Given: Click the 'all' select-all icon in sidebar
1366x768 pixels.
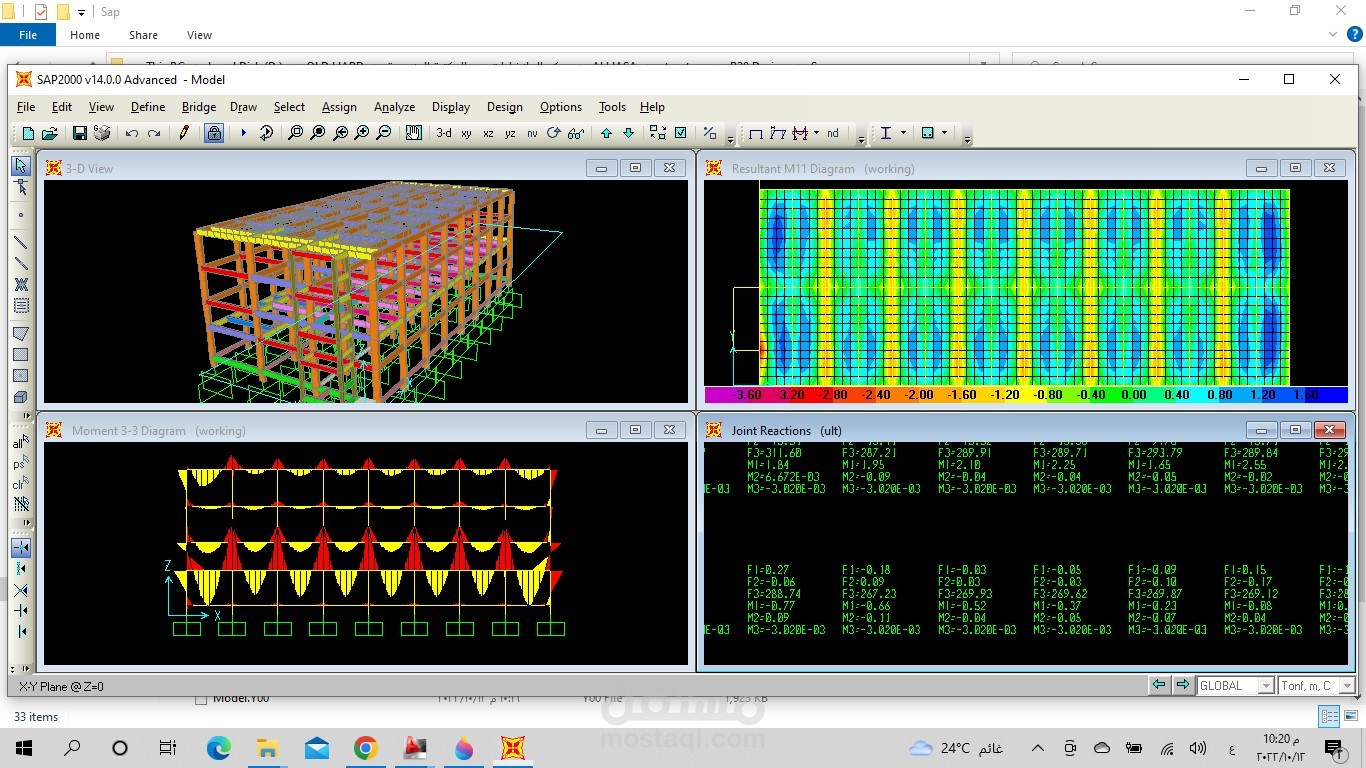Looking at the screenshot, I should point(20,443).
